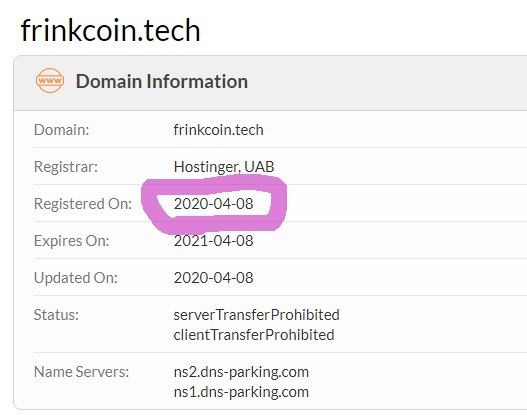The width and height of the screenshot is (527, 415).
Task: Click the Updated On date 2020-04-08
Action: click(213, 278)
